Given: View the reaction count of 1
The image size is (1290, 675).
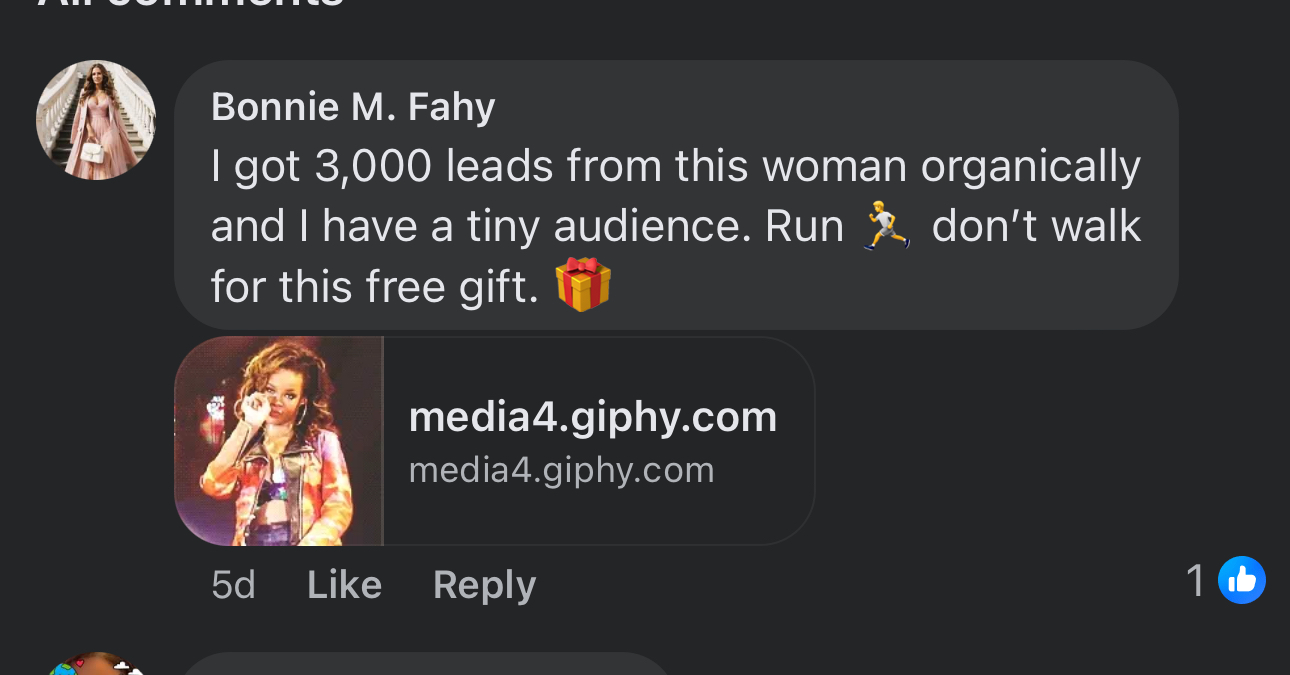Looking at the screenshot, I should click(1194, 581).
